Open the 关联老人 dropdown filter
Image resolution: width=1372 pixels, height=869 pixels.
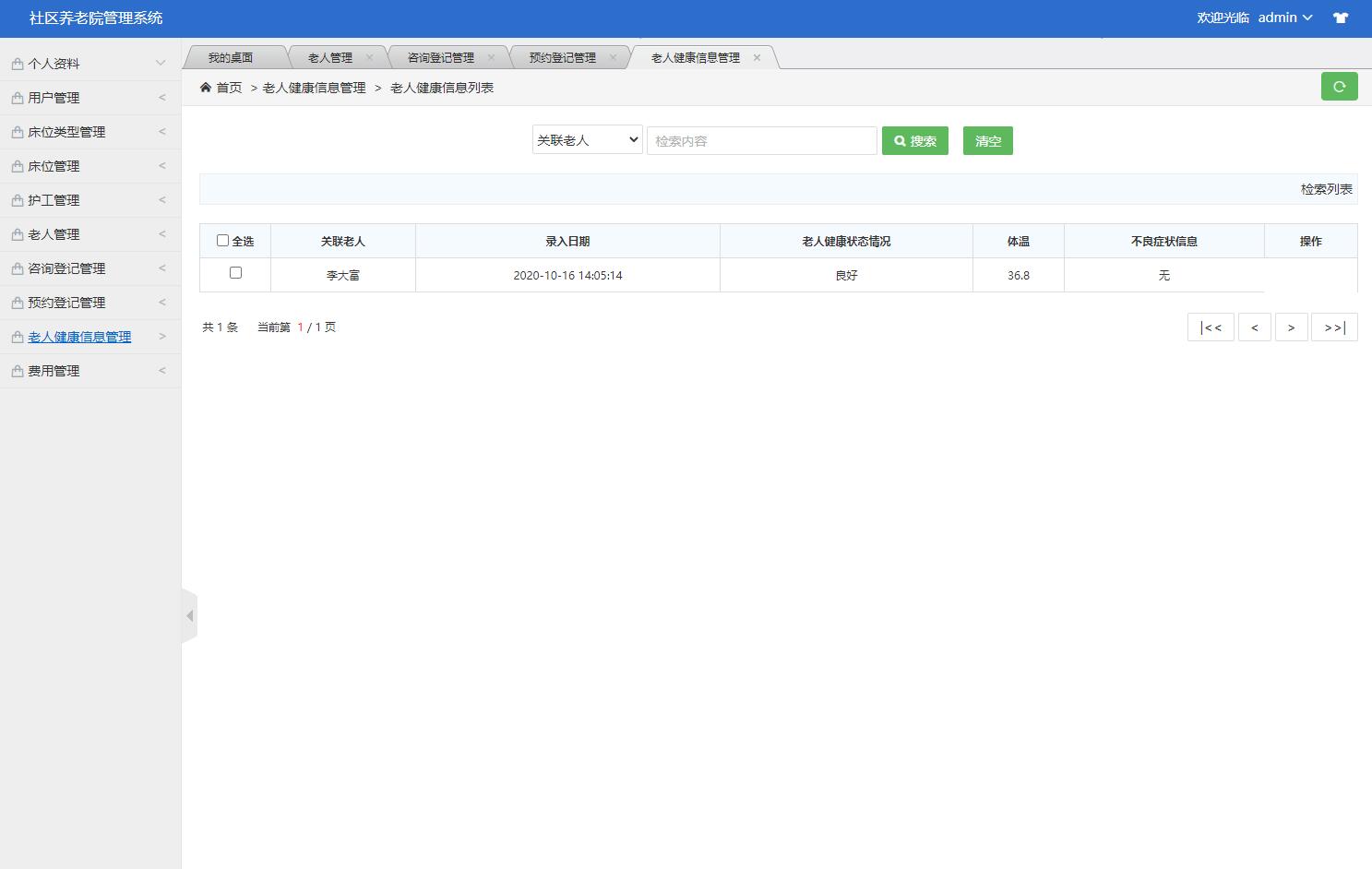click(586, 139)
